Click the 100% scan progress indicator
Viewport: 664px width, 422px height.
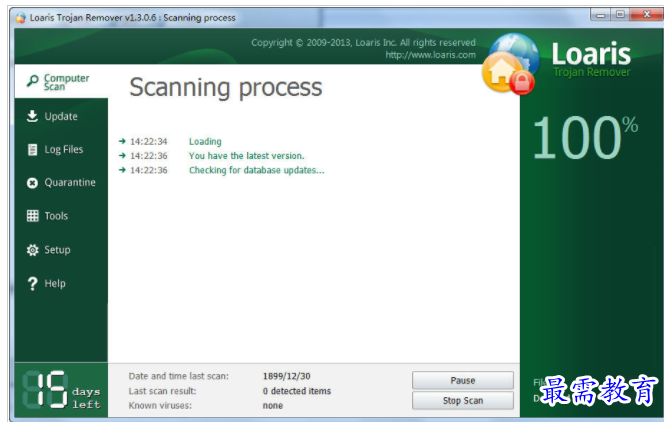(x=585, y=138)
